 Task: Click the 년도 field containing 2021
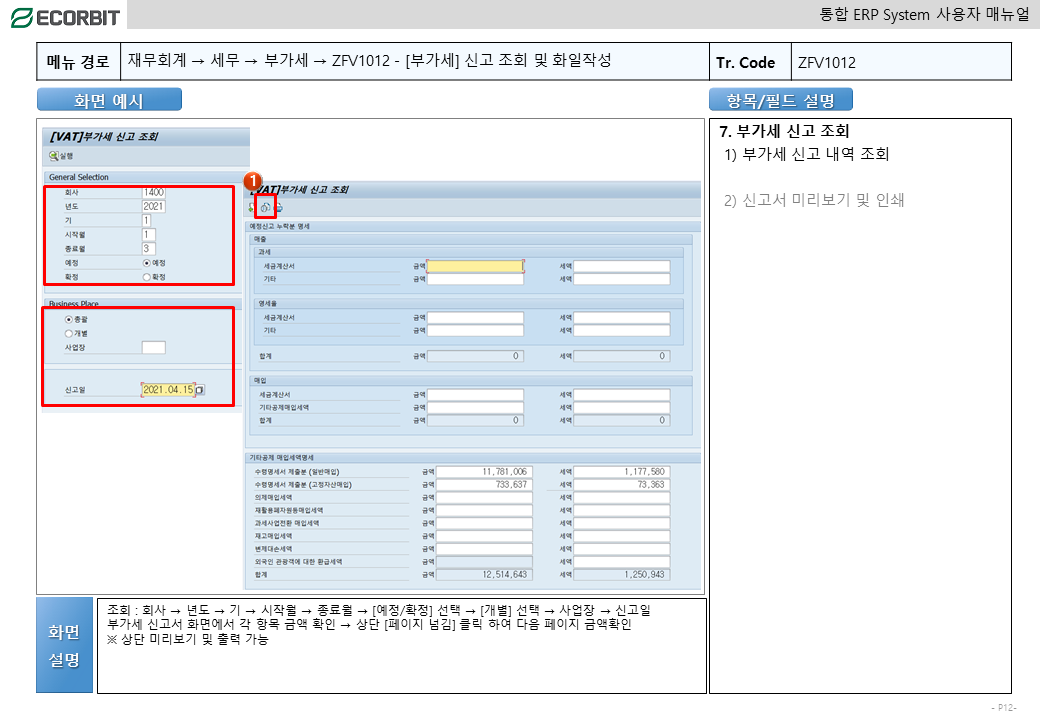click(154, 206)
